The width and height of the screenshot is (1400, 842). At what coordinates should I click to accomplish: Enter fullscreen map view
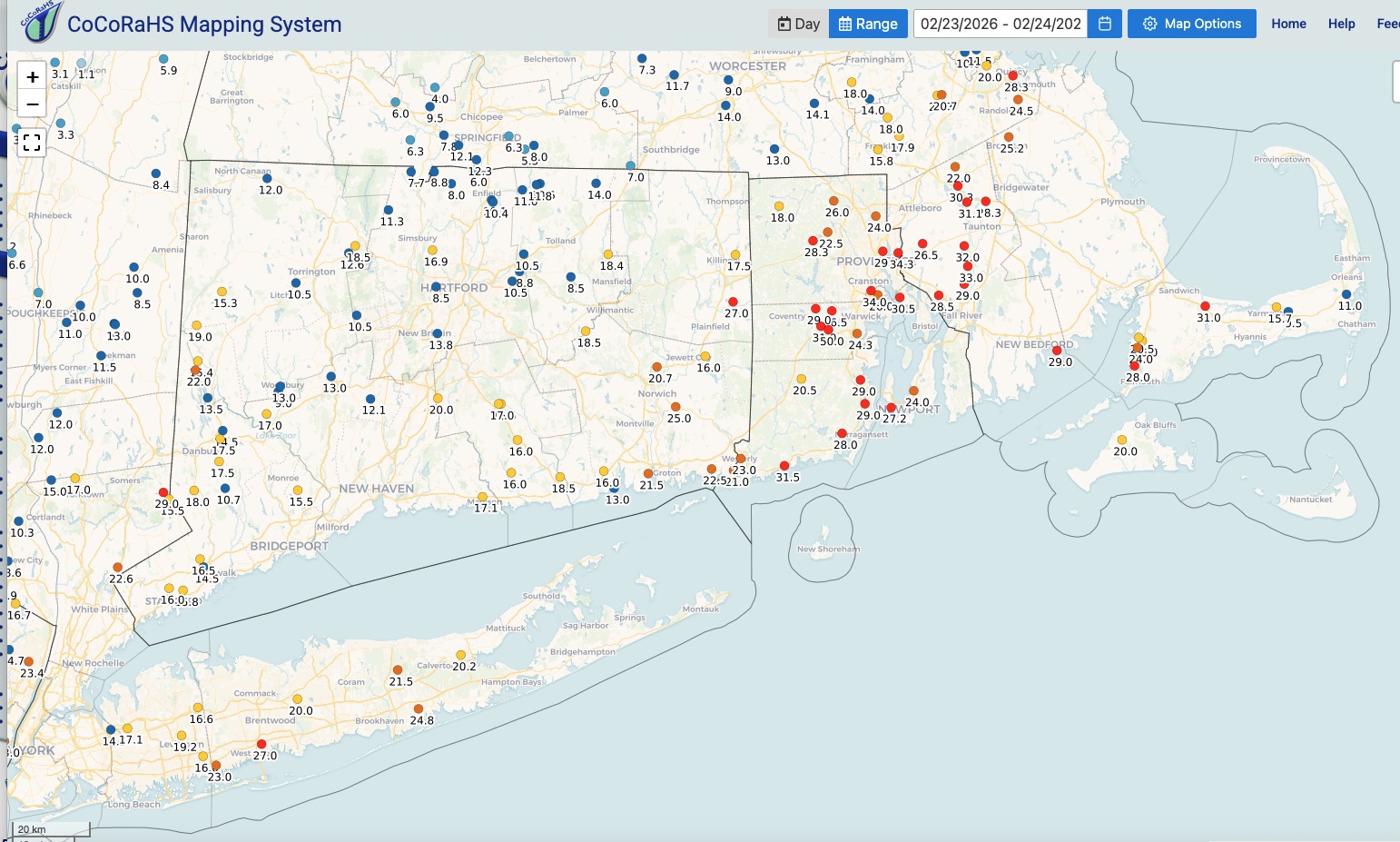tap(32, 143)
